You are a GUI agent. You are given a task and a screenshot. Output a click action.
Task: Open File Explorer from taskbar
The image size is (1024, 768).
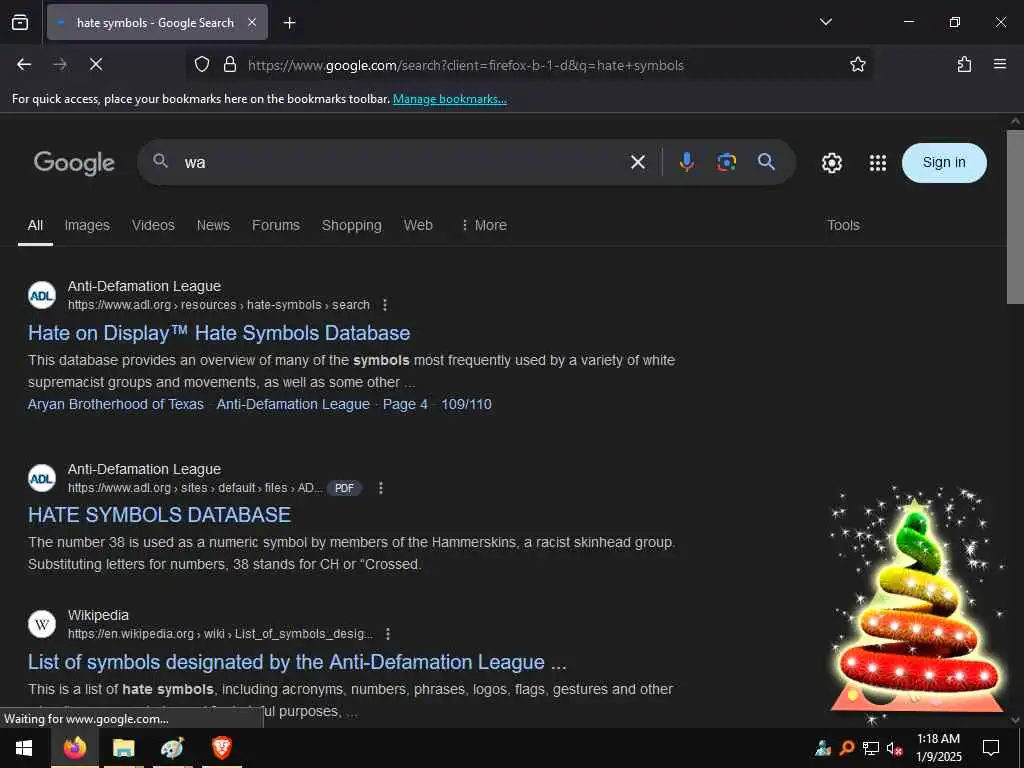(123, 748)
